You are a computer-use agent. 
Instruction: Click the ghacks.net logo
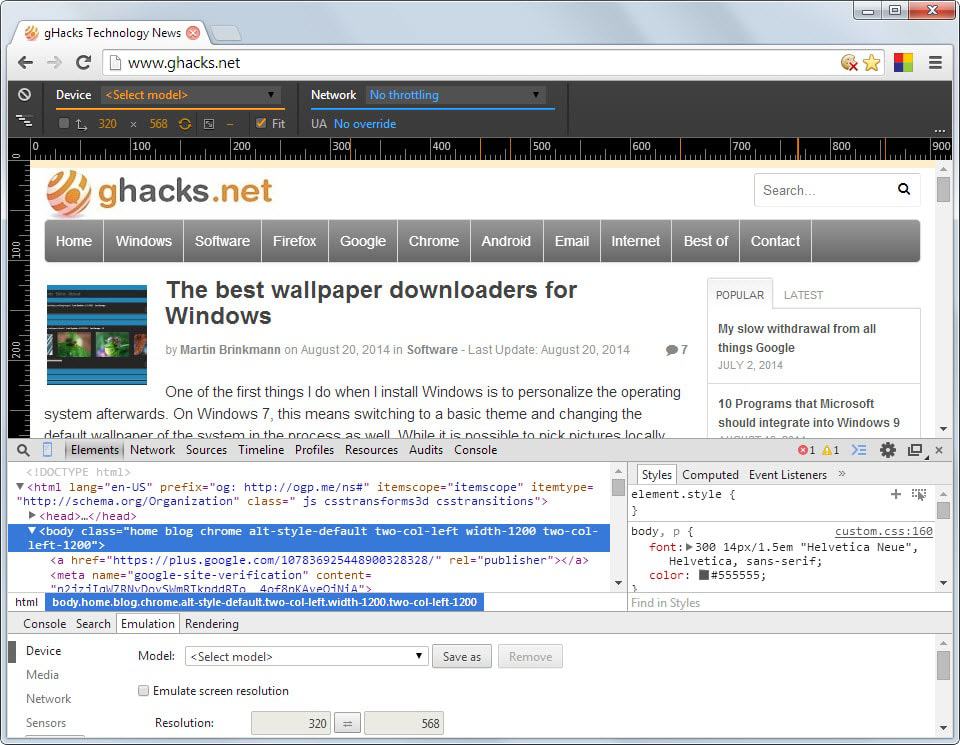159,192
